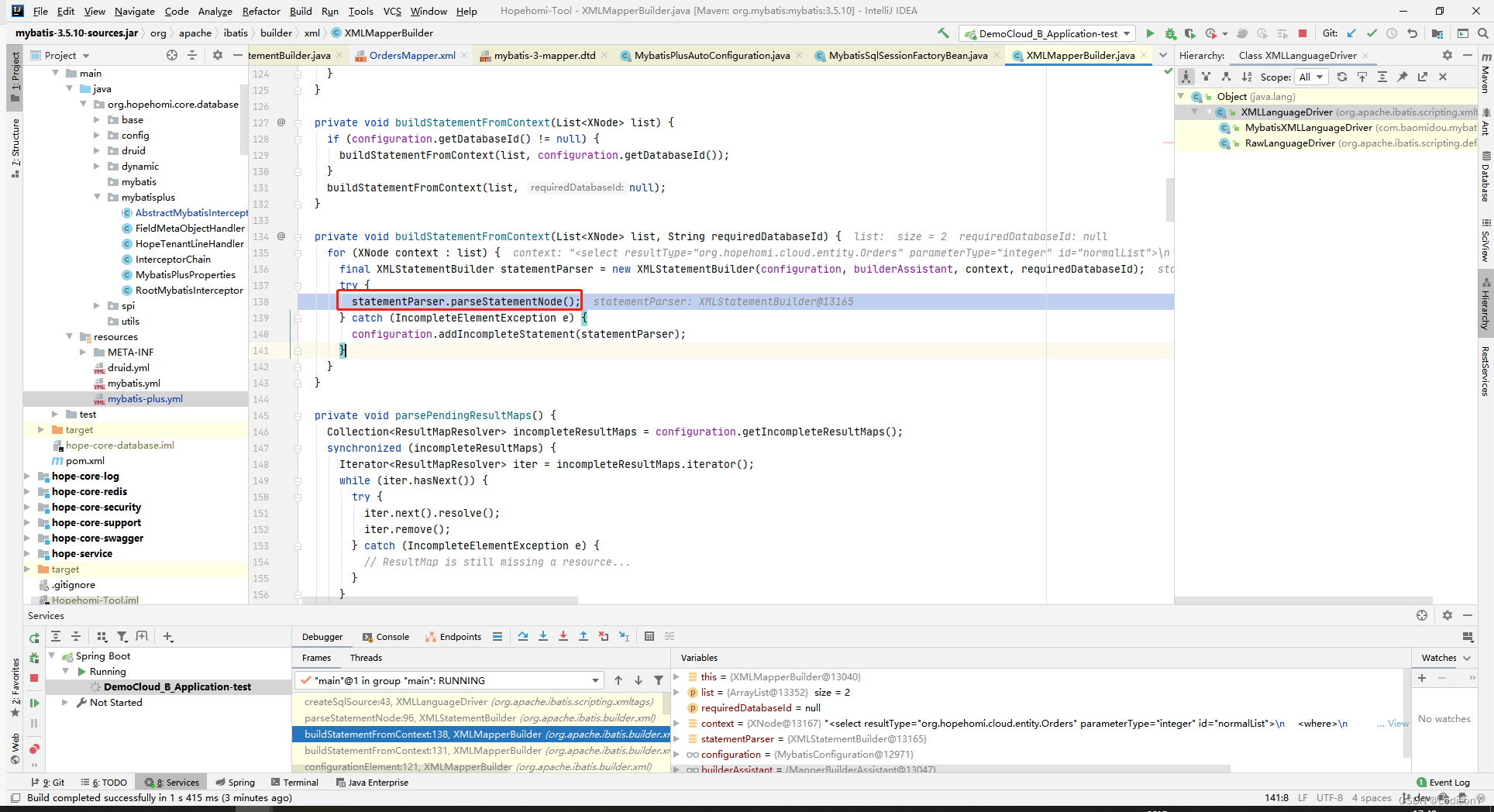Image resolution: width=1494 pixels, height=812 pixels.
Task: Collapse the mybatisplus folder
Action: 97,198
